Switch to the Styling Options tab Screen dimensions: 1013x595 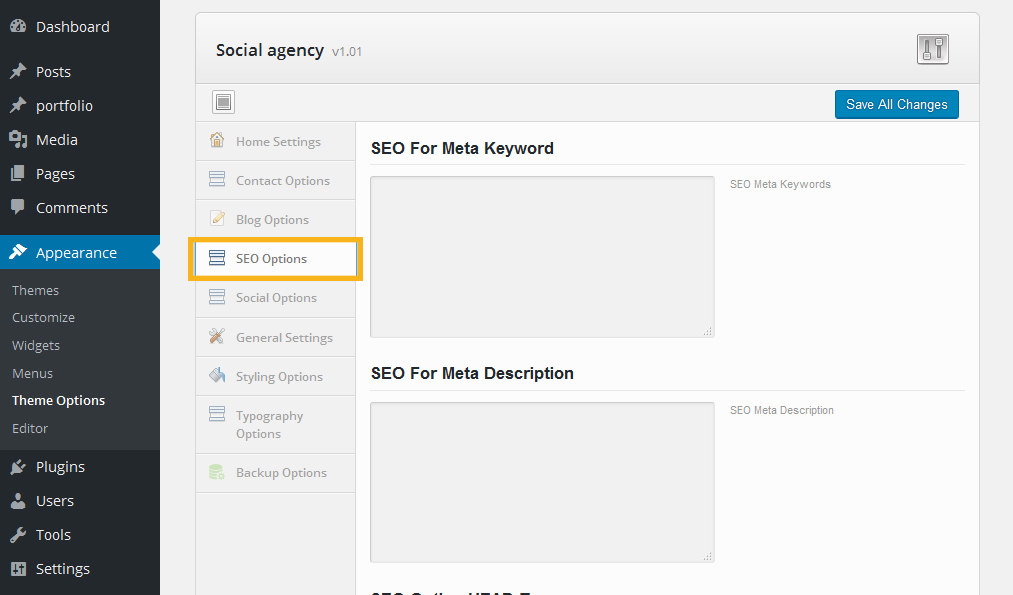coord(276,376)
